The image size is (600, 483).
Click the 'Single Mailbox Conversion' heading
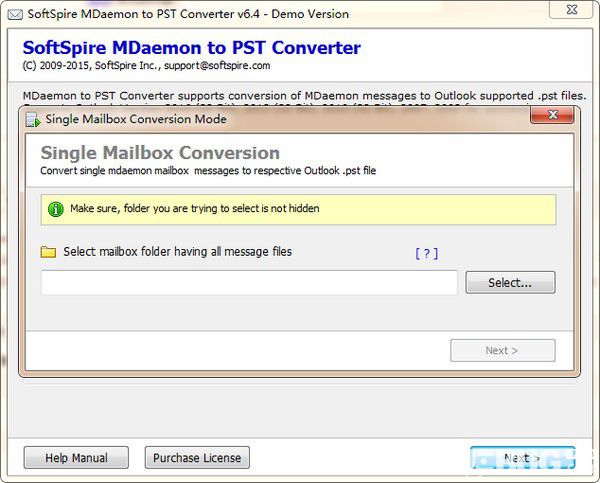click(160, 153)
